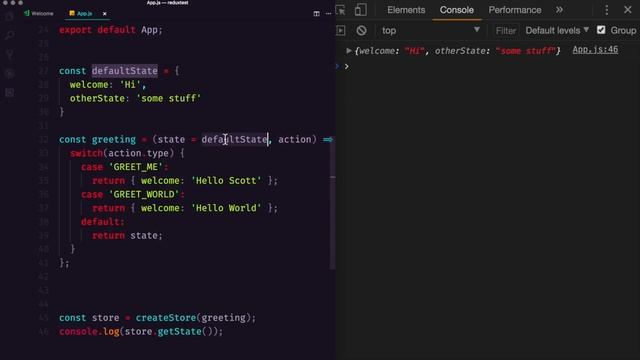Click getState in the console.log line
This screenshot has height=360, width=640.
pos(179,331)
